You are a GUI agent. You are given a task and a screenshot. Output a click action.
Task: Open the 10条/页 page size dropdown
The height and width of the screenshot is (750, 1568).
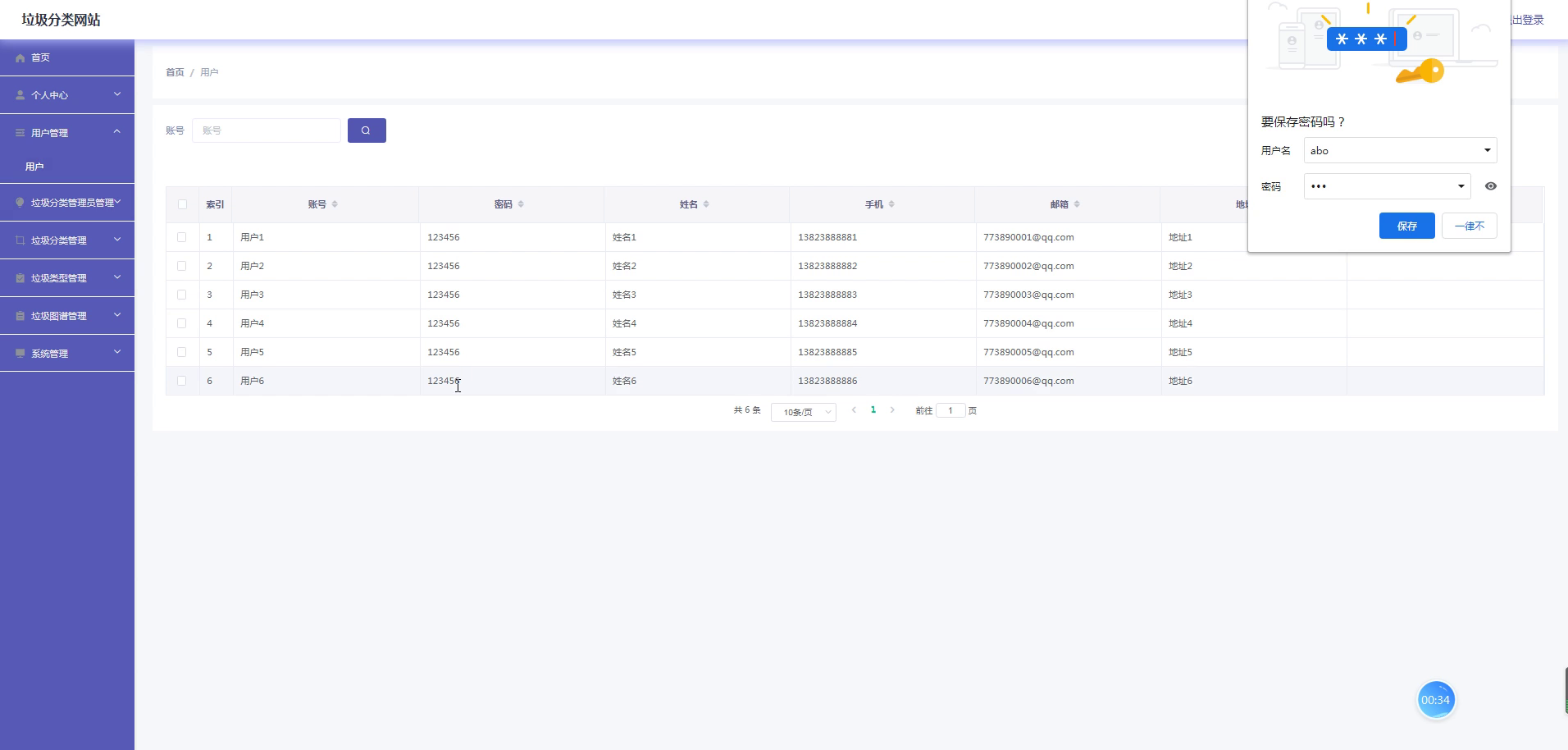(x=804, y=412)
